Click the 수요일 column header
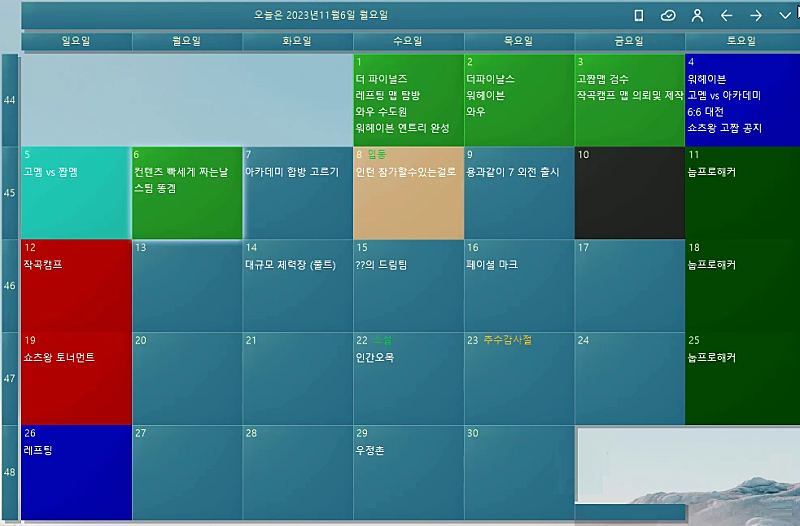 (x=409, y=41)
